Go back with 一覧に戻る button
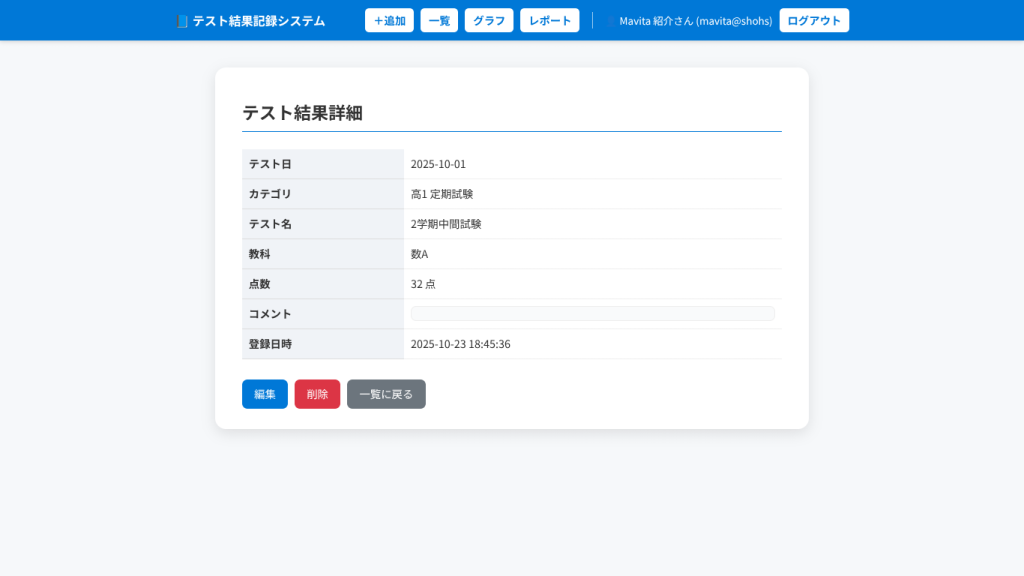The width and height of the screenshot is (1024, 576). (386, 394)
